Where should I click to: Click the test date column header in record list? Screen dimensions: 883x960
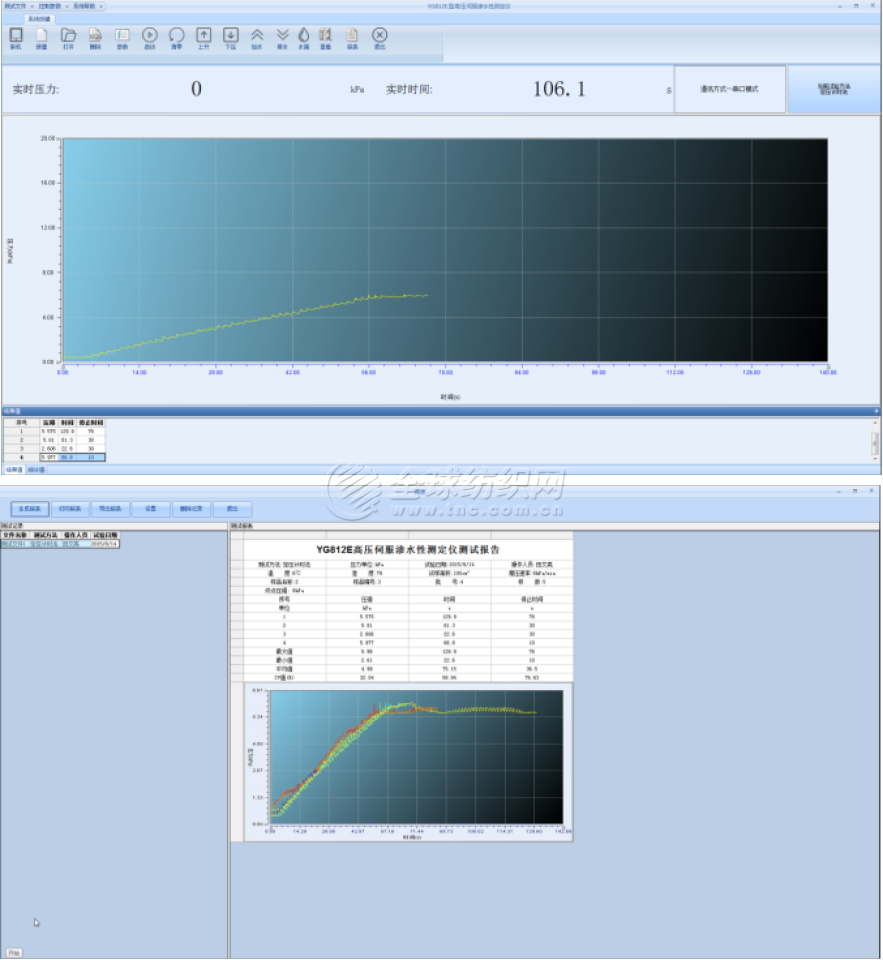105,535
